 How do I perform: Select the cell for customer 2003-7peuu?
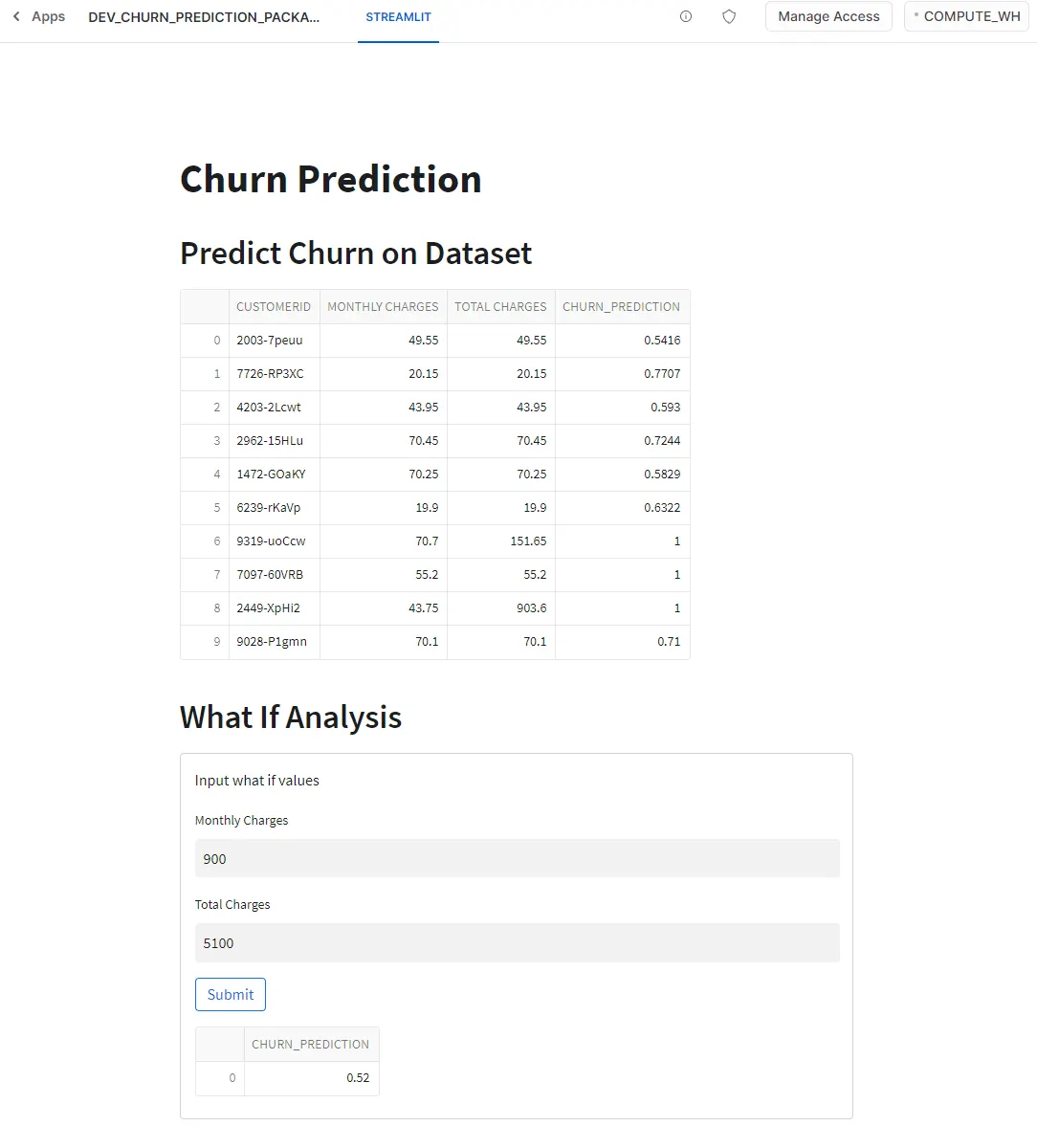274,340
